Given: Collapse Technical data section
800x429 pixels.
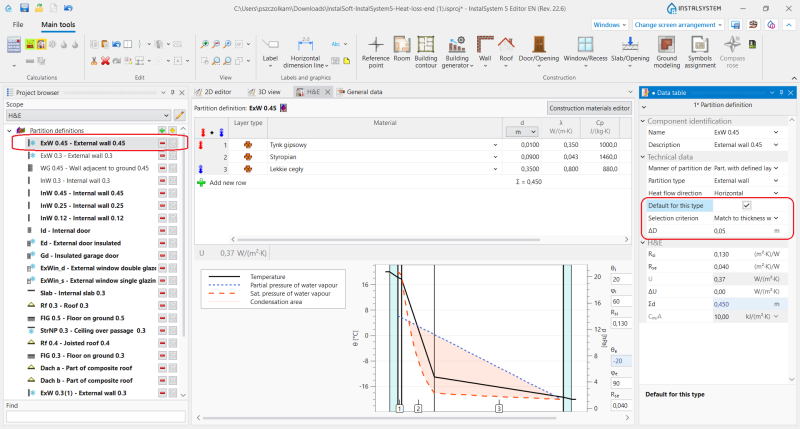Looking at the screenshot, I should (643, 157).
